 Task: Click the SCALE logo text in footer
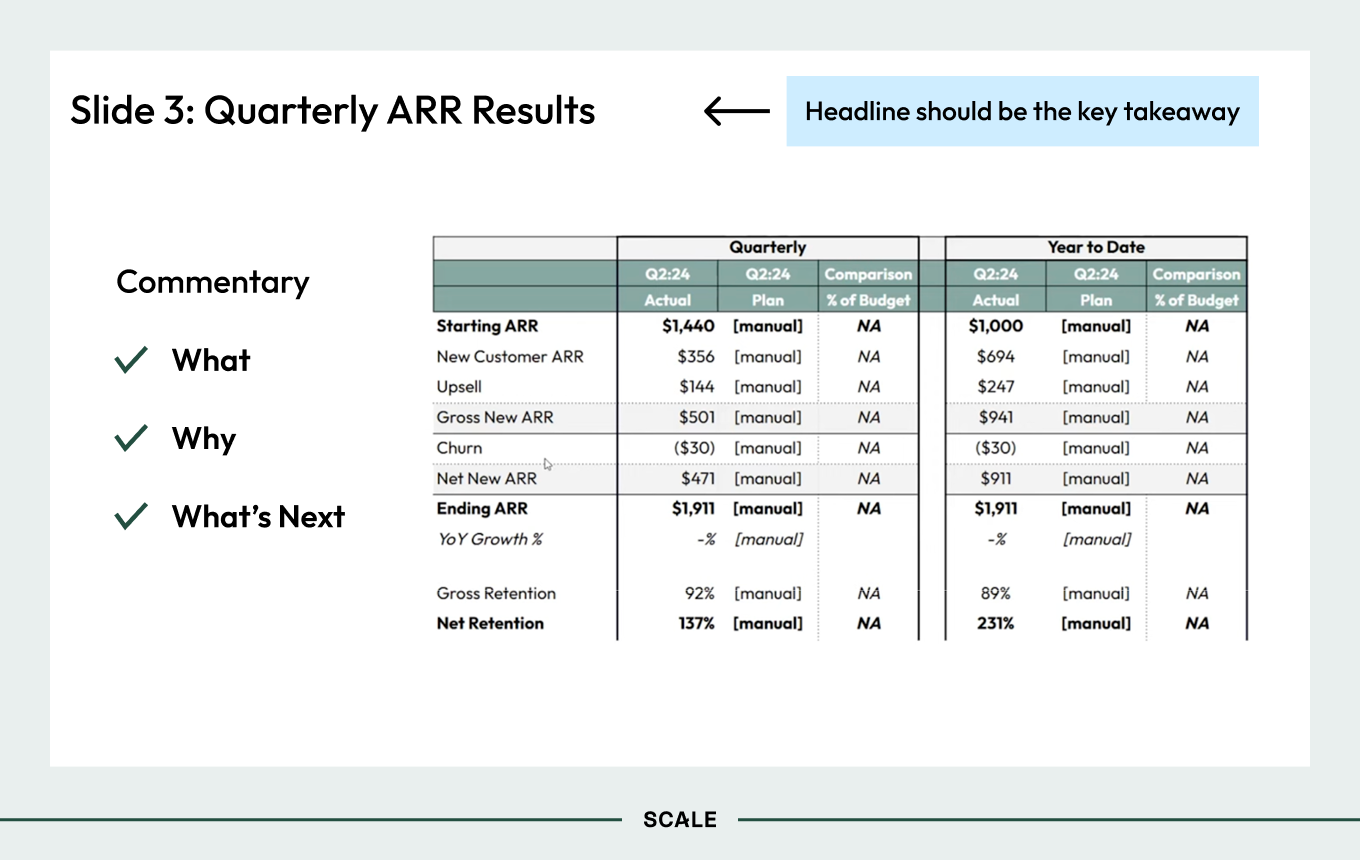click(680, 820)
